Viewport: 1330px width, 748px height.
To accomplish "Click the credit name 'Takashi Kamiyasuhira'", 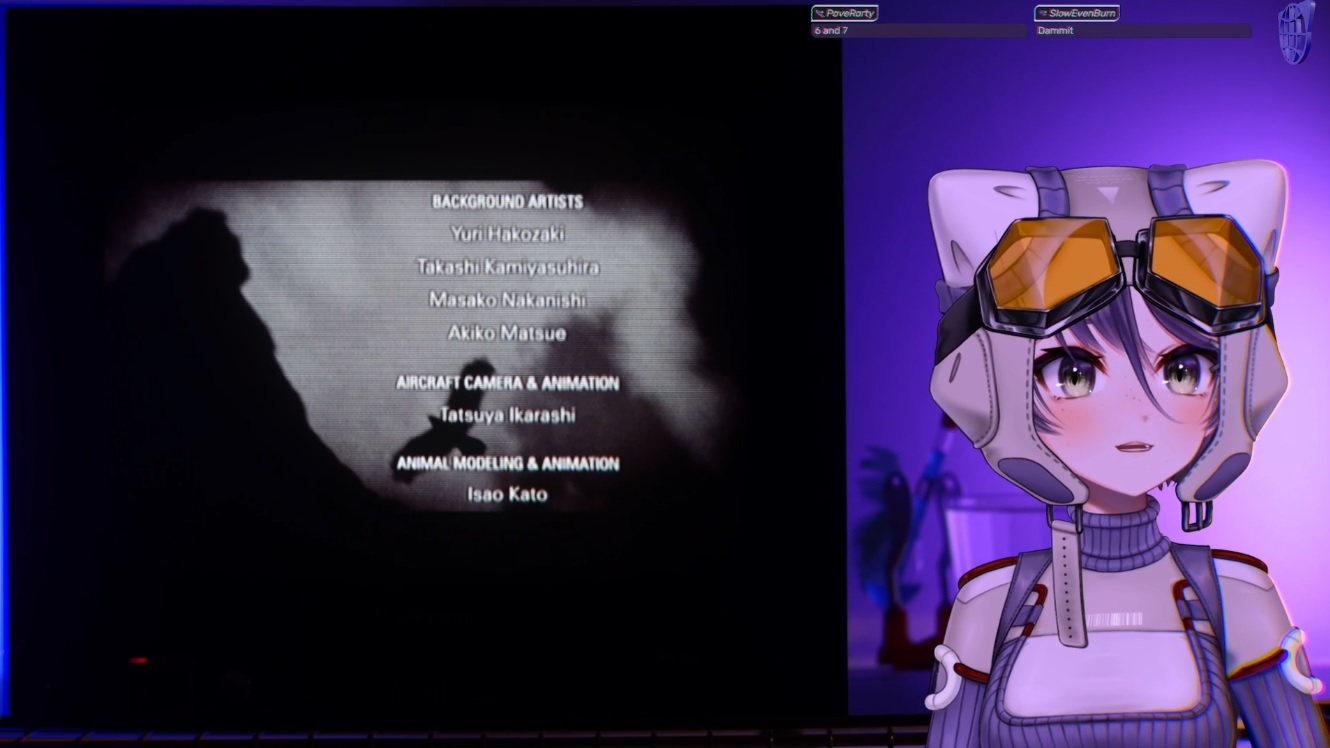I will point(507,267).
